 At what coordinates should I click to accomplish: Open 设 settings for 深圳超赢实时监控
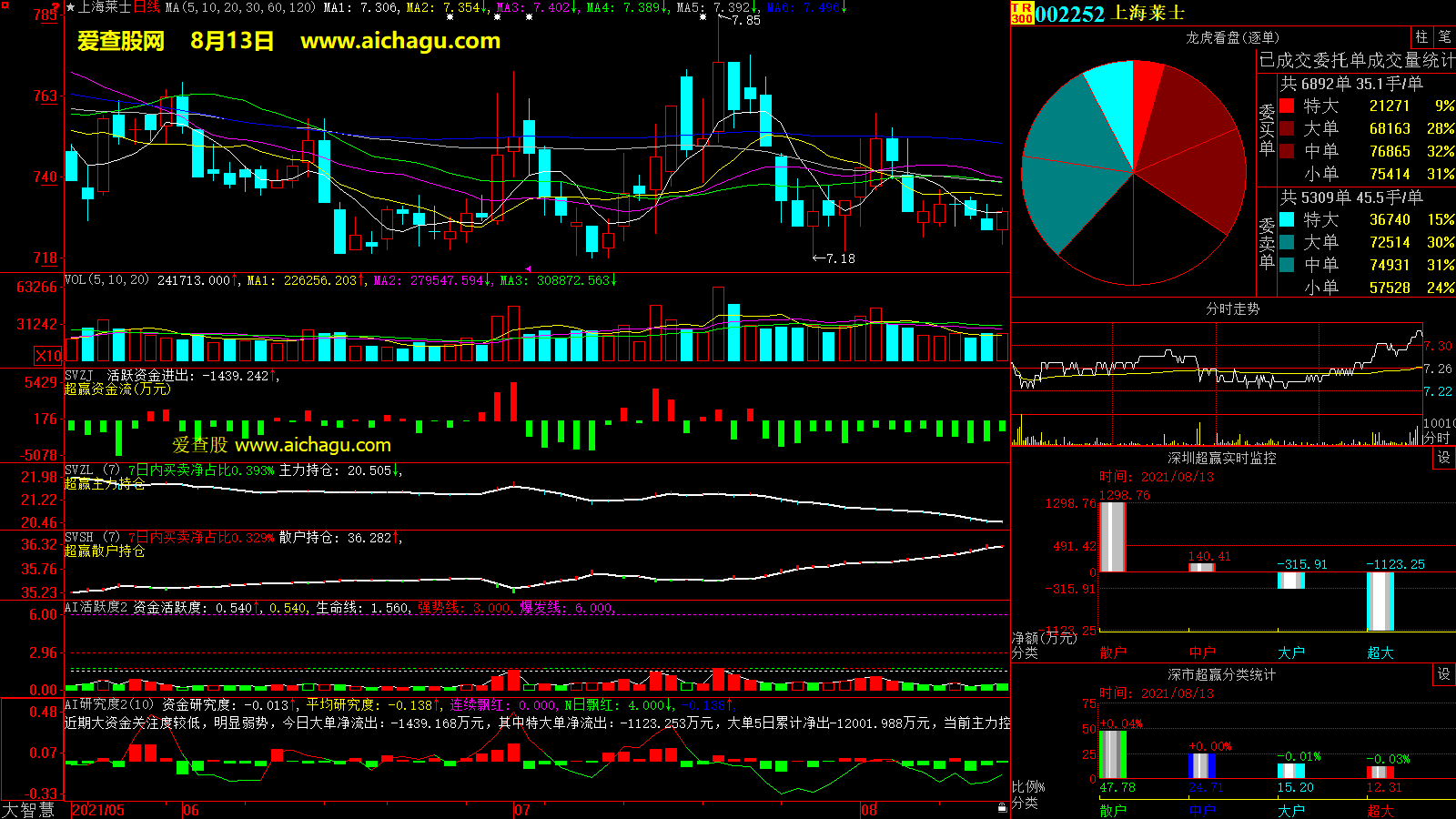click(x=1444, y=458)
